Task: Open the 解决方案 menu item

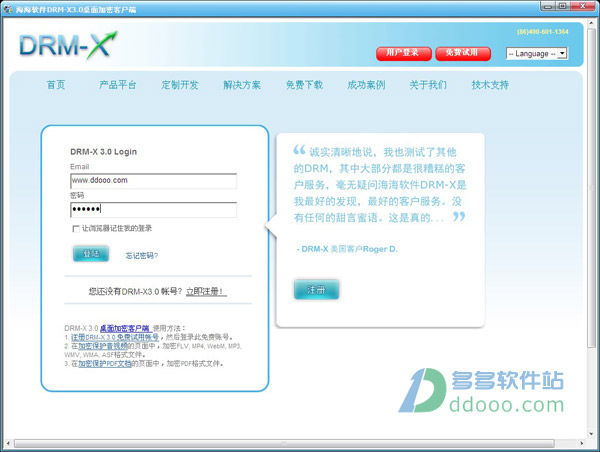Action: point(242,85)
